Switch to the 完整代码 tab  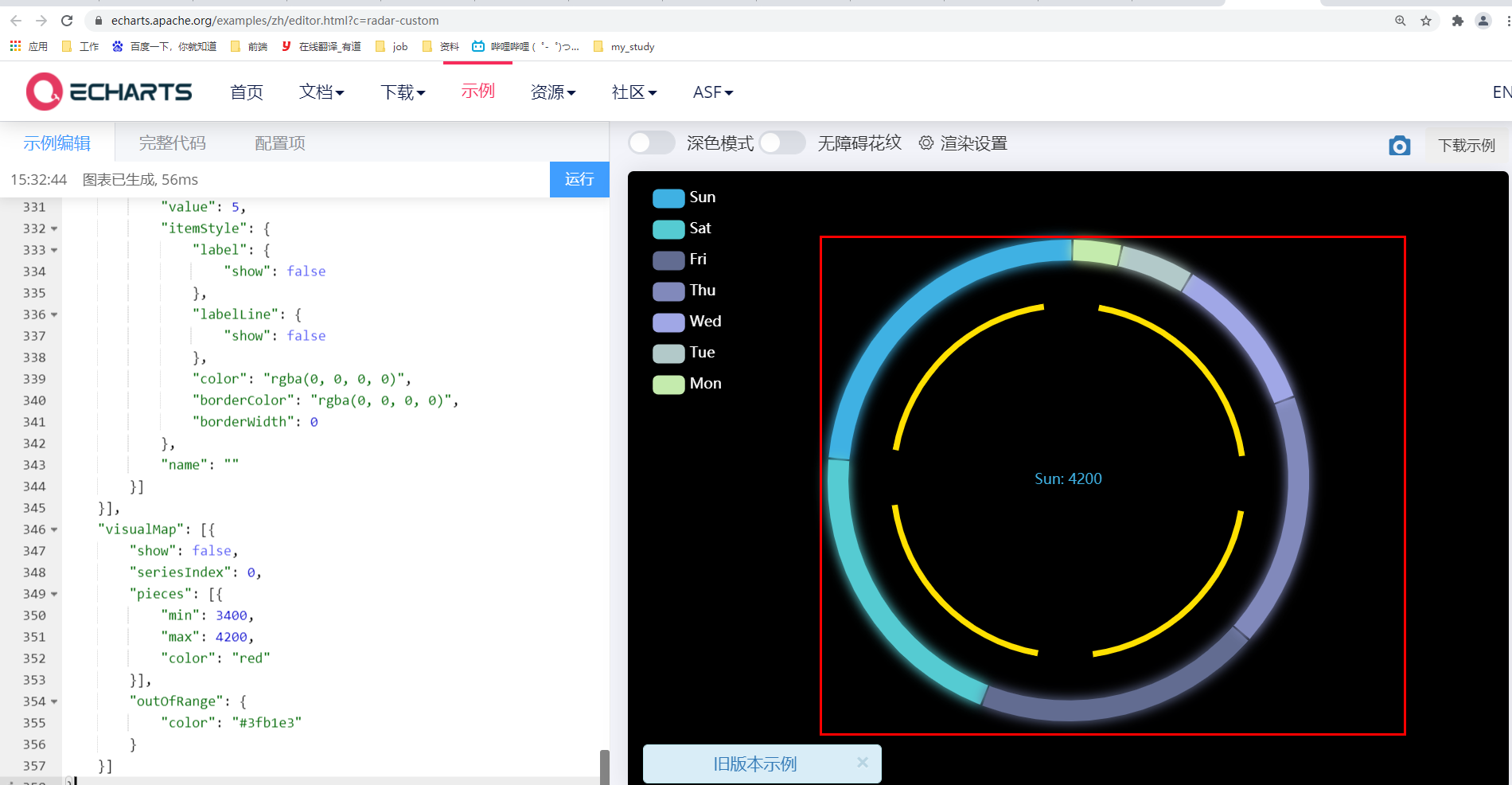173,143
